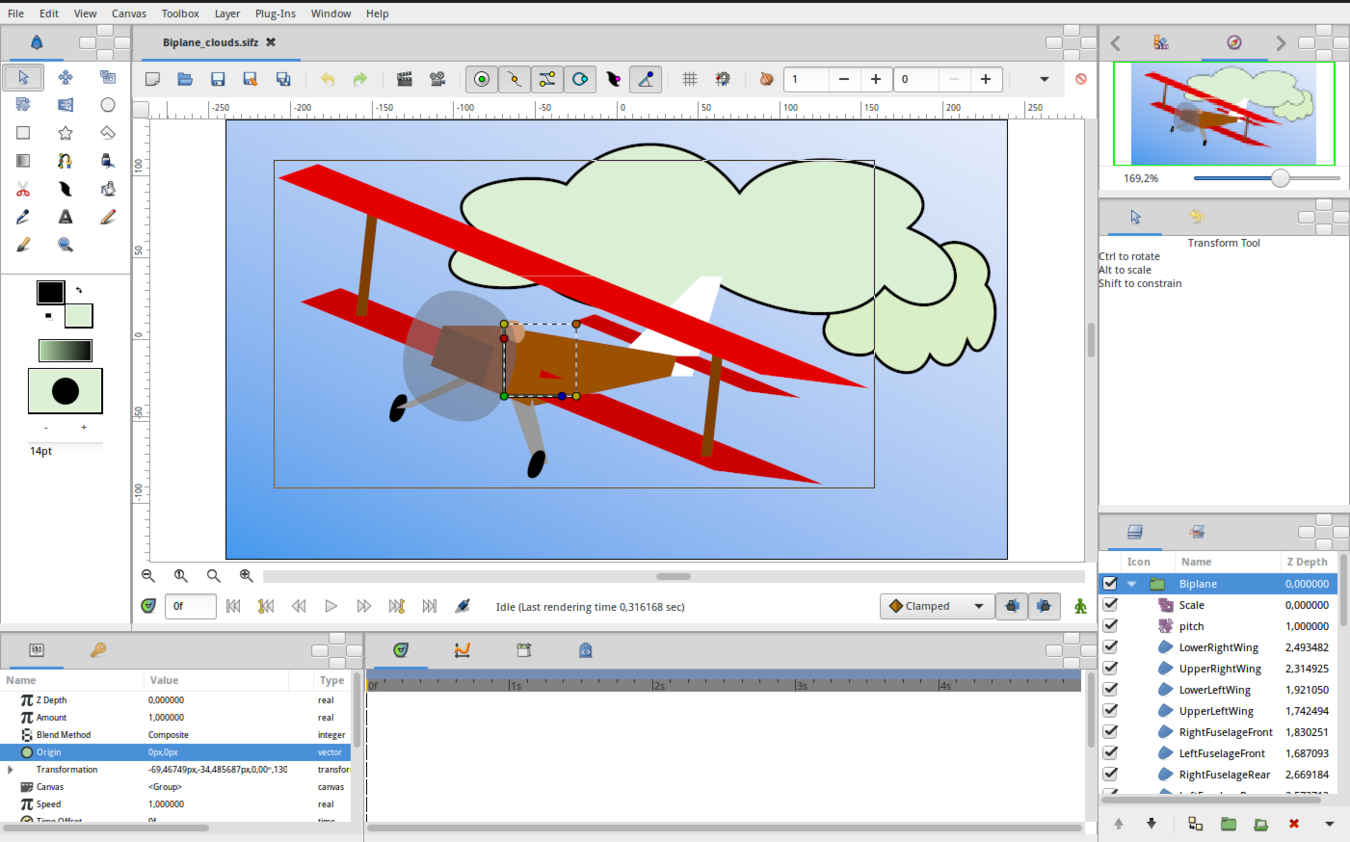Open the Plug-Ins menu
The image size is (1350, 842).
click(x=275, y=13)
